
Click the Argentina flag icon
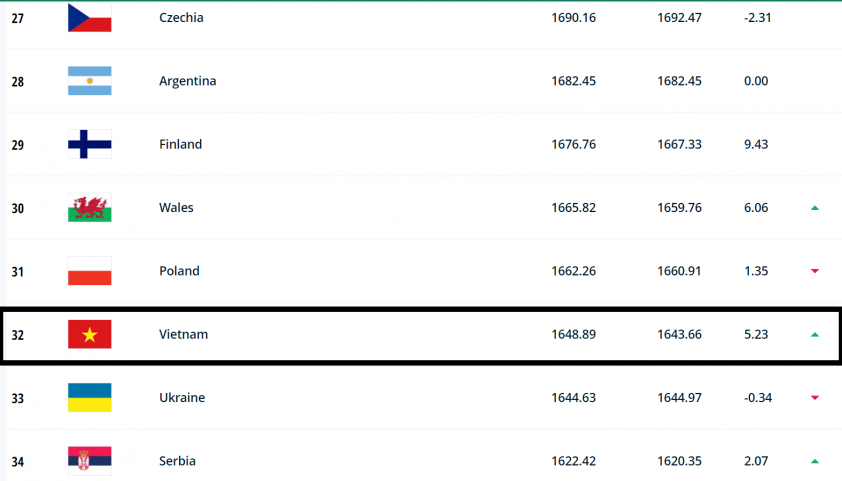(90, 81)
